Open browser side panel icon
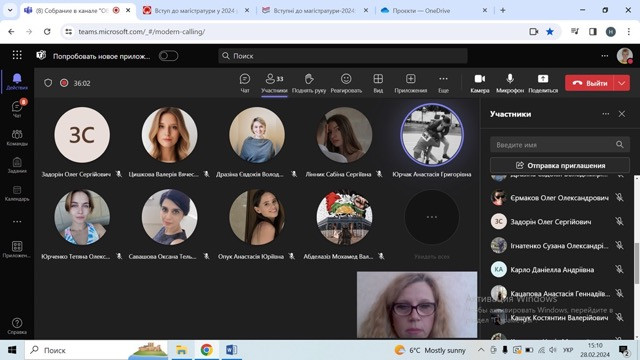Viewport: 640px width, 360px height. coord(593,31)
